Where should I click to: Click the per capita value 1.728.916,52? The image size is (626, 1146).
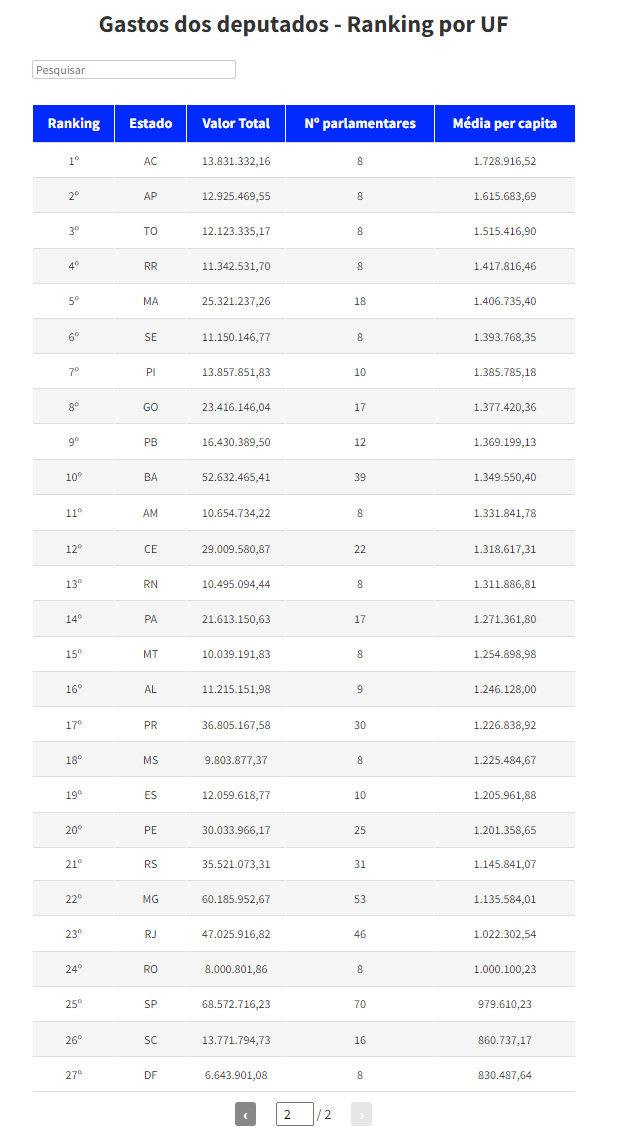[x=505, y=161]
